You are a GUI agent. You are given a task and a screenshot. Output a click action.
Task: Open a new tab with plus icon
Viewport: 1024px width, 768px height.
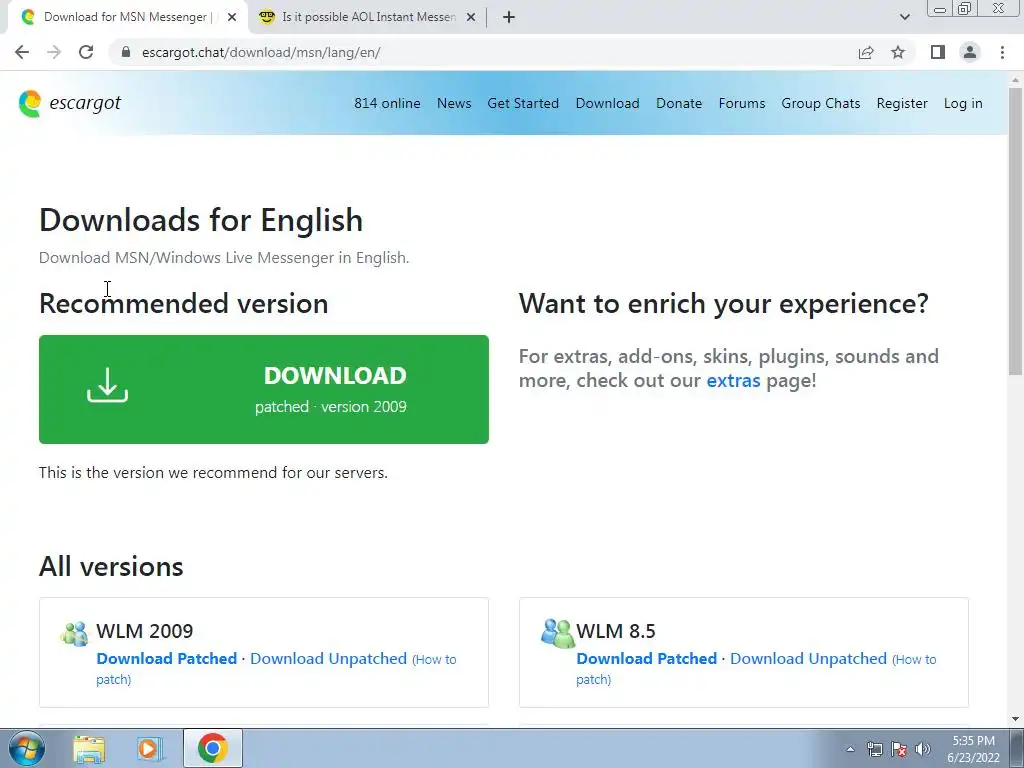click(509, 17)
